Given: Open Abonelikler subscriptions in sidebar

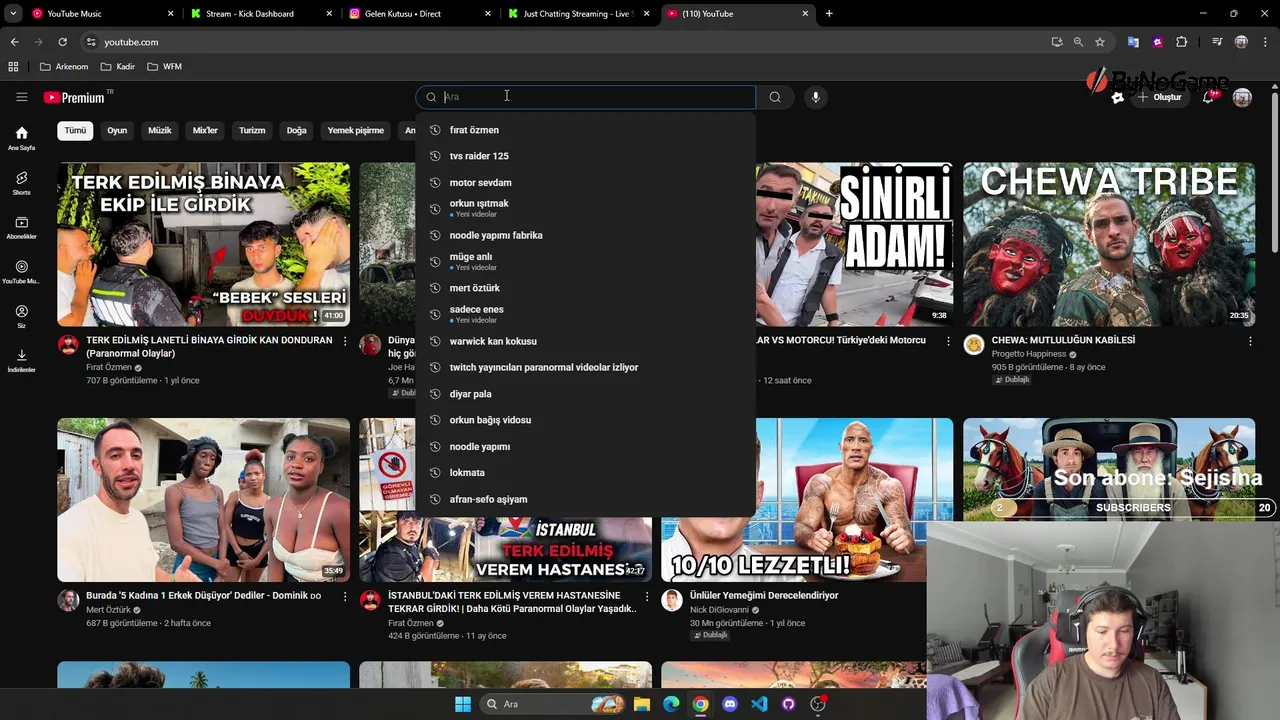Looking at the screenshot, I should (x=21, y=228).
